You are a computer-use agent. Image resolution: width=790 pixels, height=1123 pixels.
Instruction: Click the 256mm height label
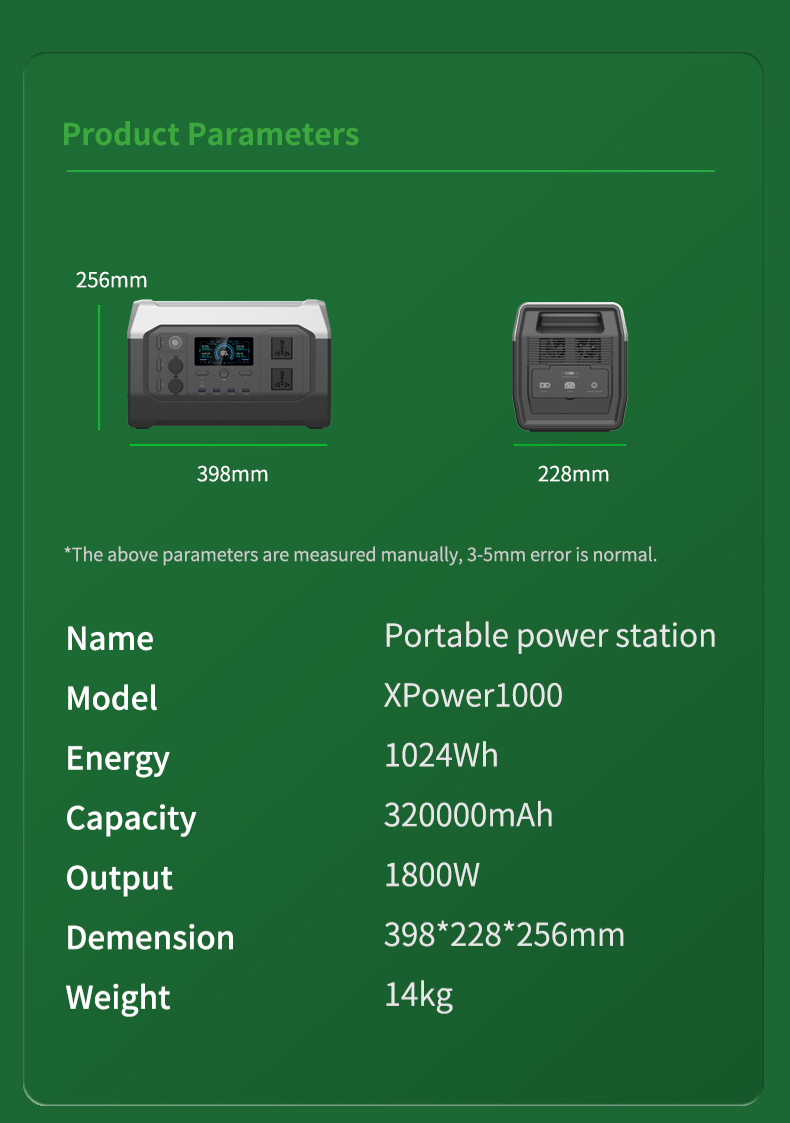coord(111,280)
